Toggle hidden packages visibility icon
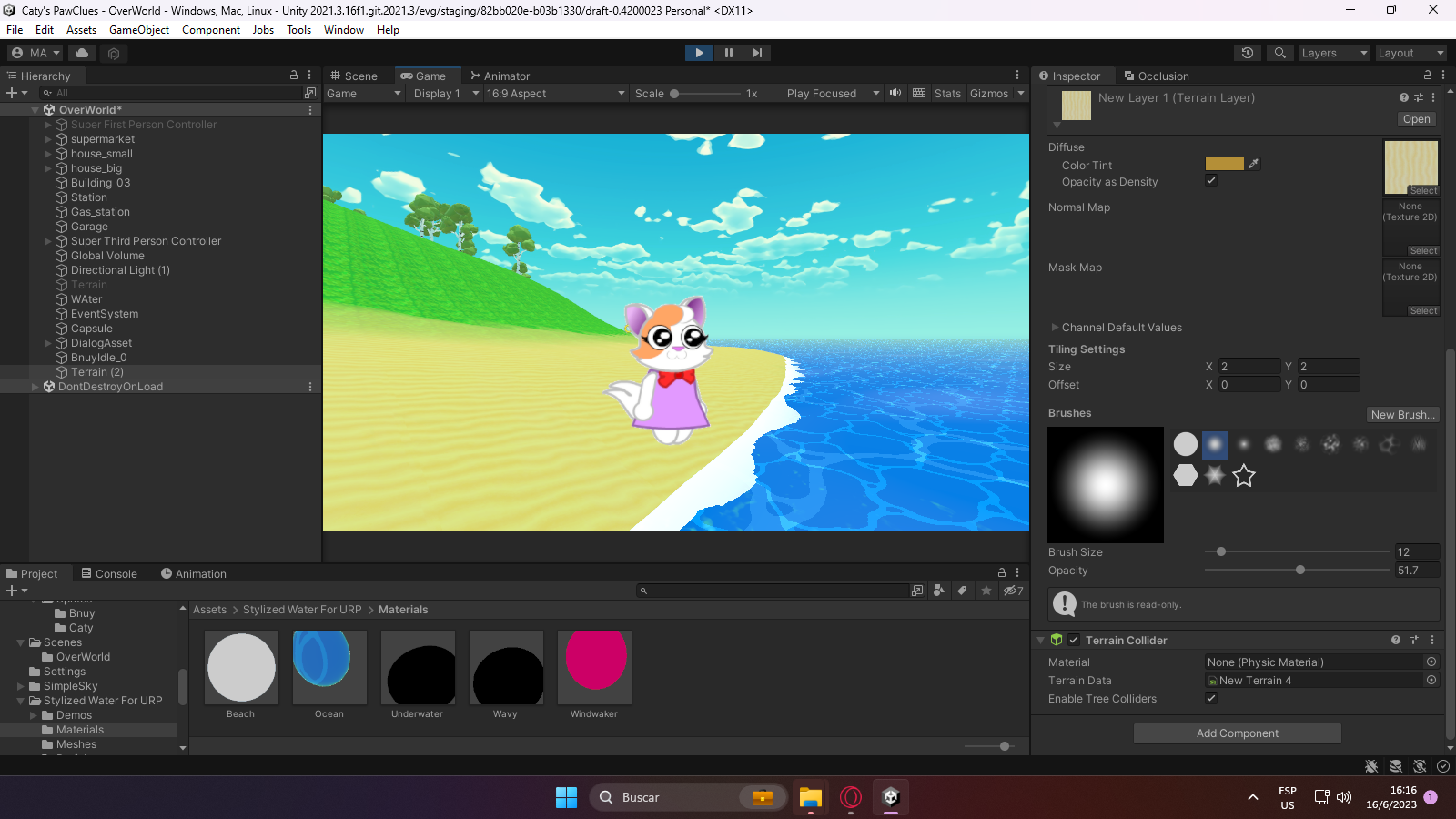 pyautogui.click(x=1013, y=591)
